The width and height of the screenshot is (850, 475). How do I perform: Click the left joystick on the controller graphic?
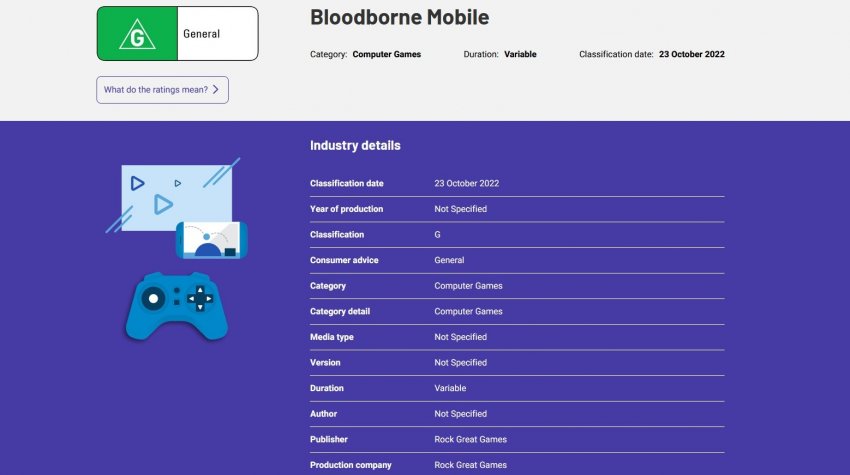click(x=153, y=297)
